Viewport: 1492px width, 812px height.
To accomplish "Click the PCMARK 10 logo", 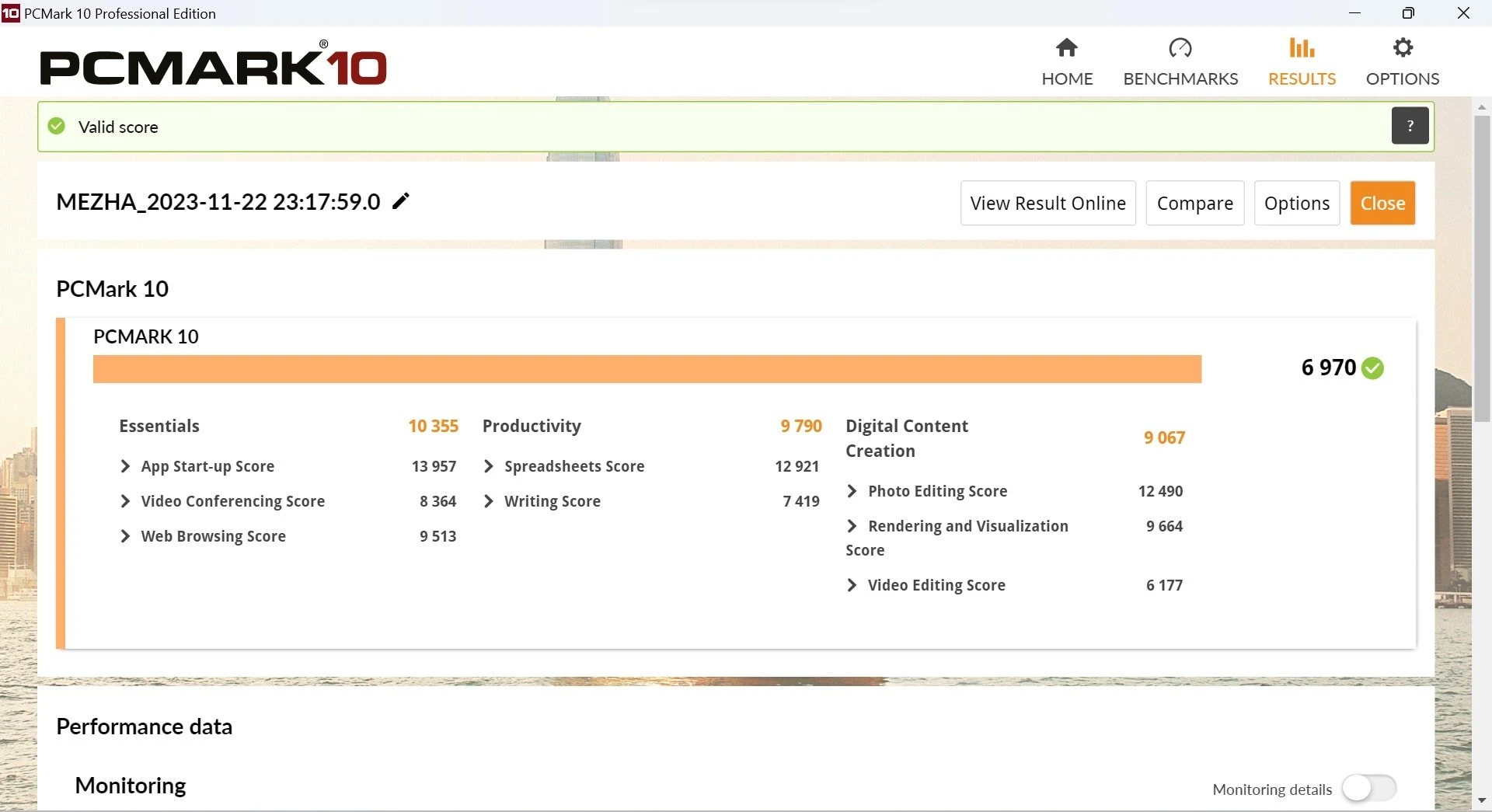I will pos(213,64).
